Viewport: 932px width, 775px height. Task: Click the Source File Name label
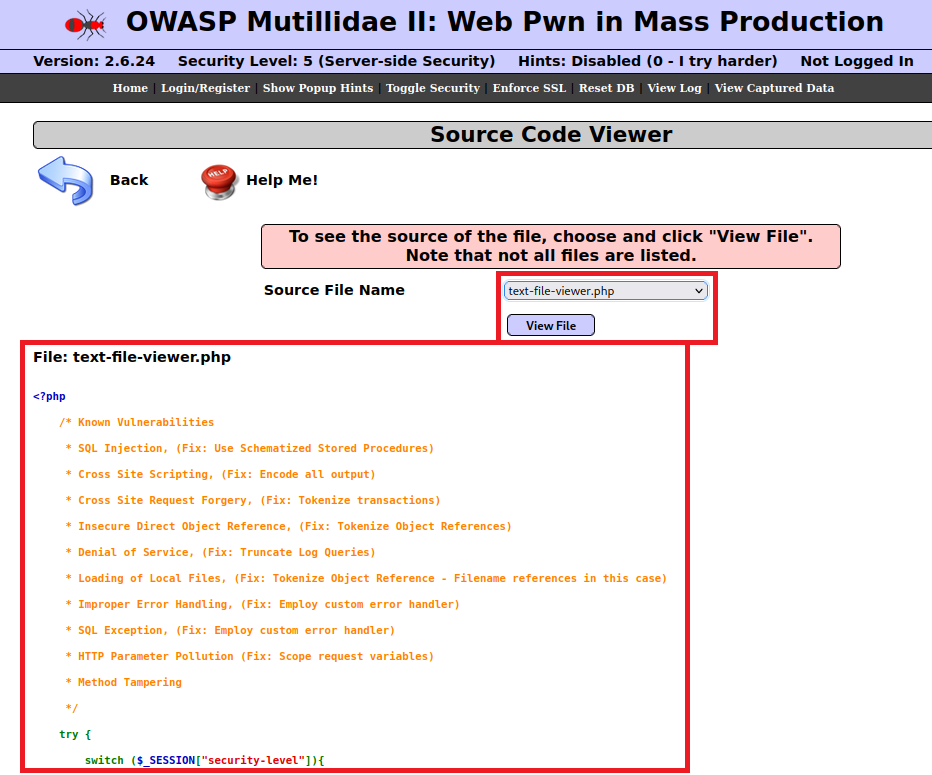coord(334,290)
